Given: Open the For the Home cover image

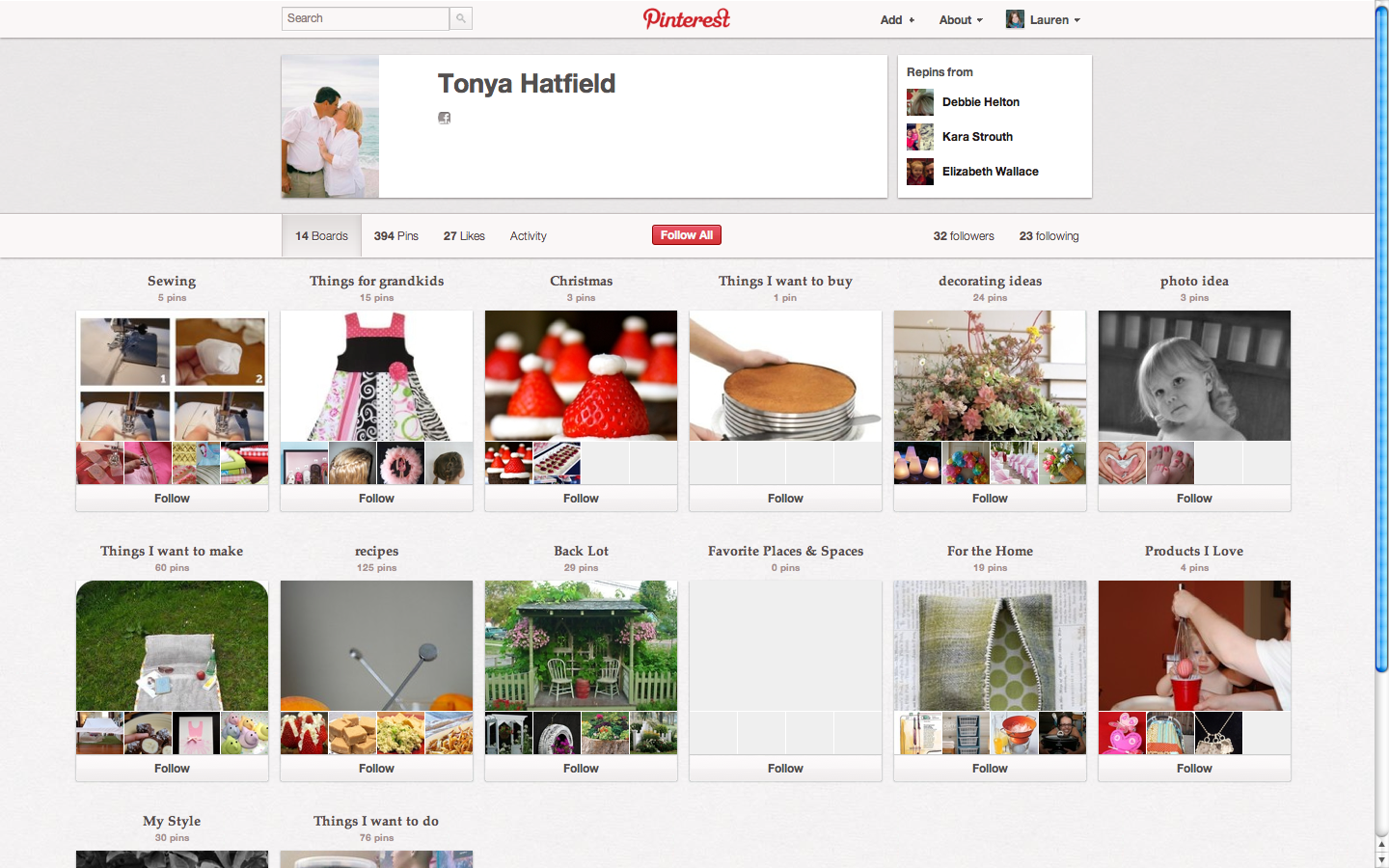Looking at the screenshot, I should [x=990, y=646].
